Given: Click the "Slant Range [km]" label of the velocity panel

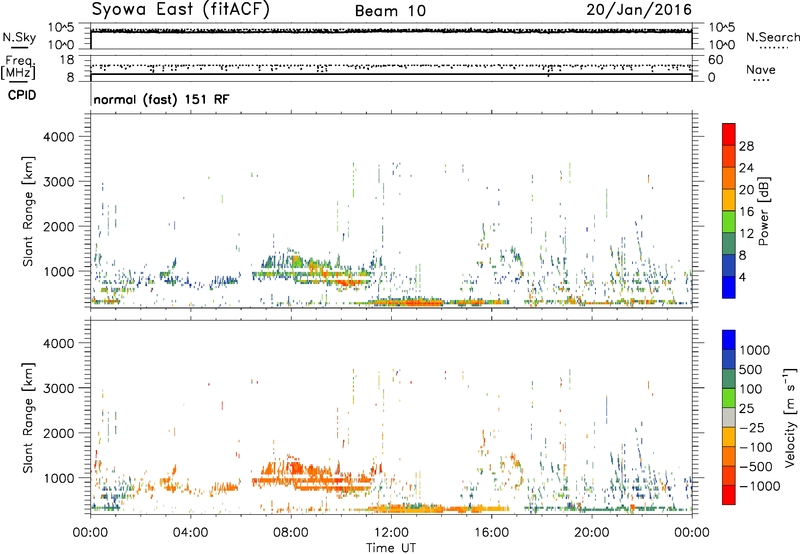Looking at the screenshot, I should point(28,418).
